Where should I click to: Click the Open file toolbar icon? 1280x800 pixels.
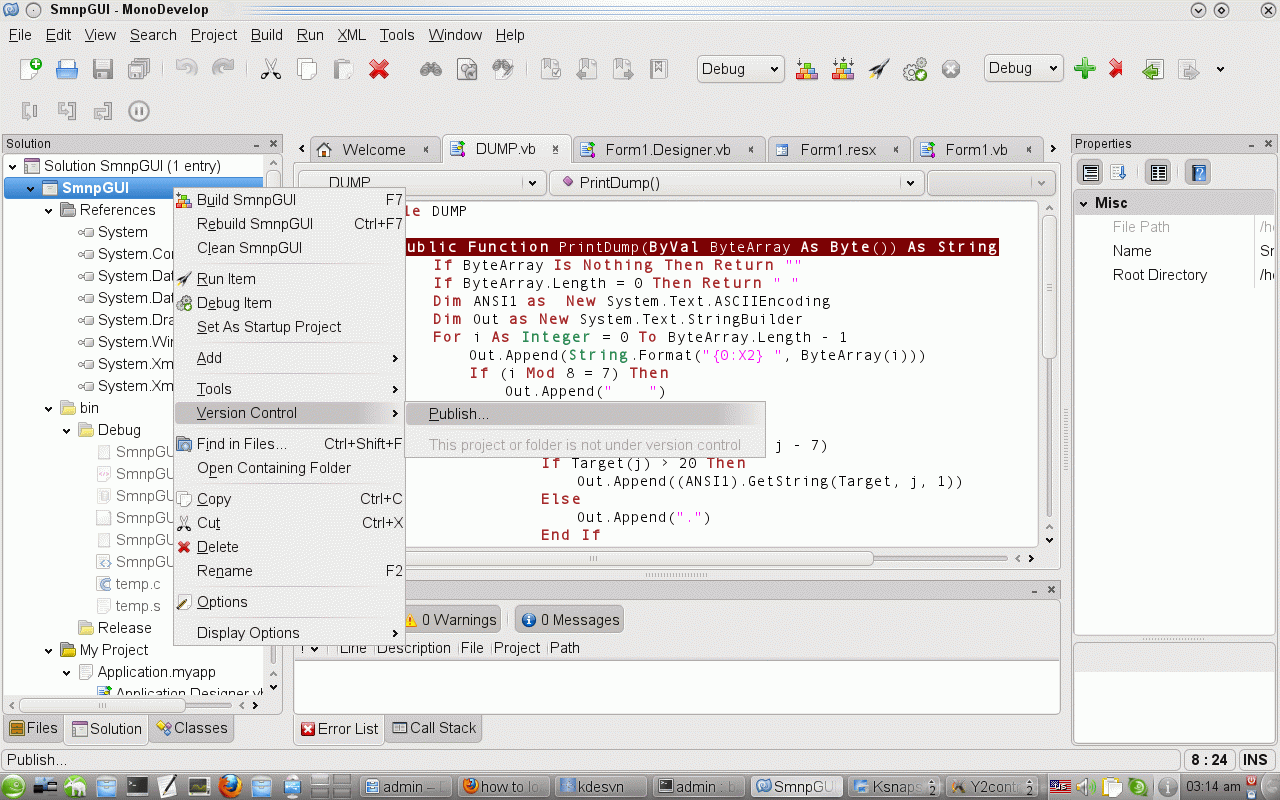pyautogui.click(x=67, y=69)
